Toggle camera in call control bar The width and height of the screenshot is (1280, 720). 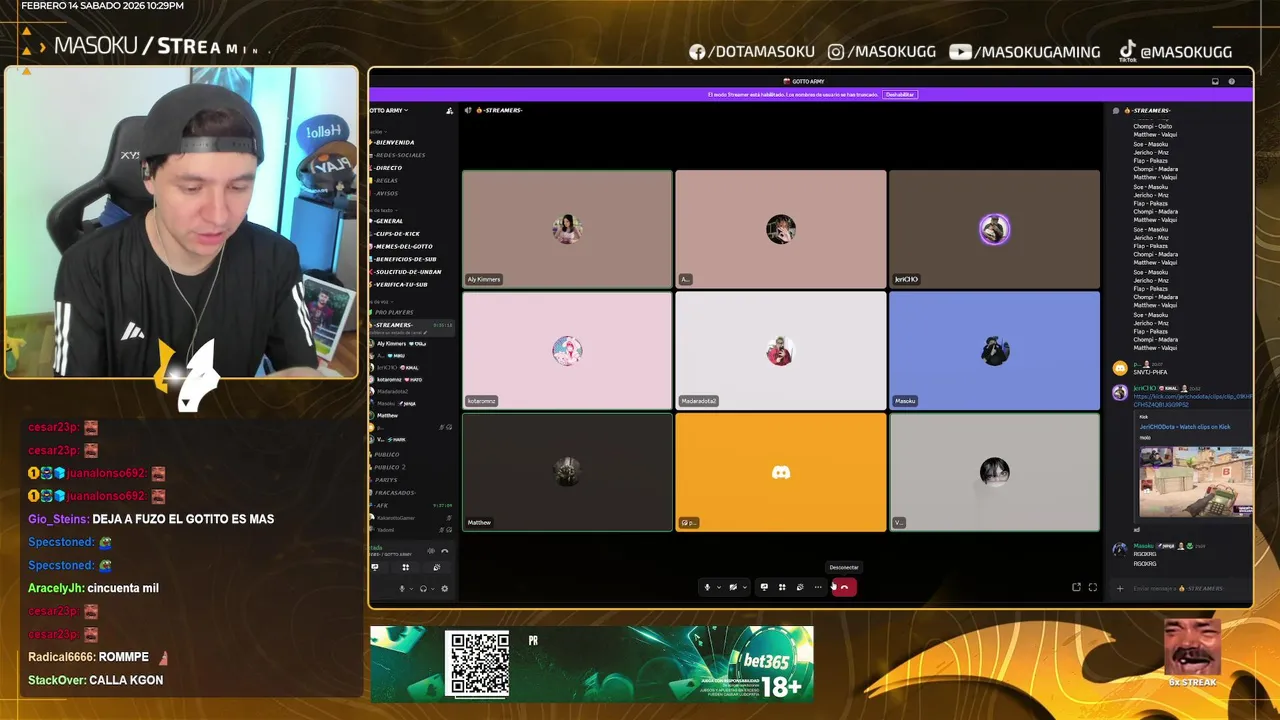pos(733,587)
